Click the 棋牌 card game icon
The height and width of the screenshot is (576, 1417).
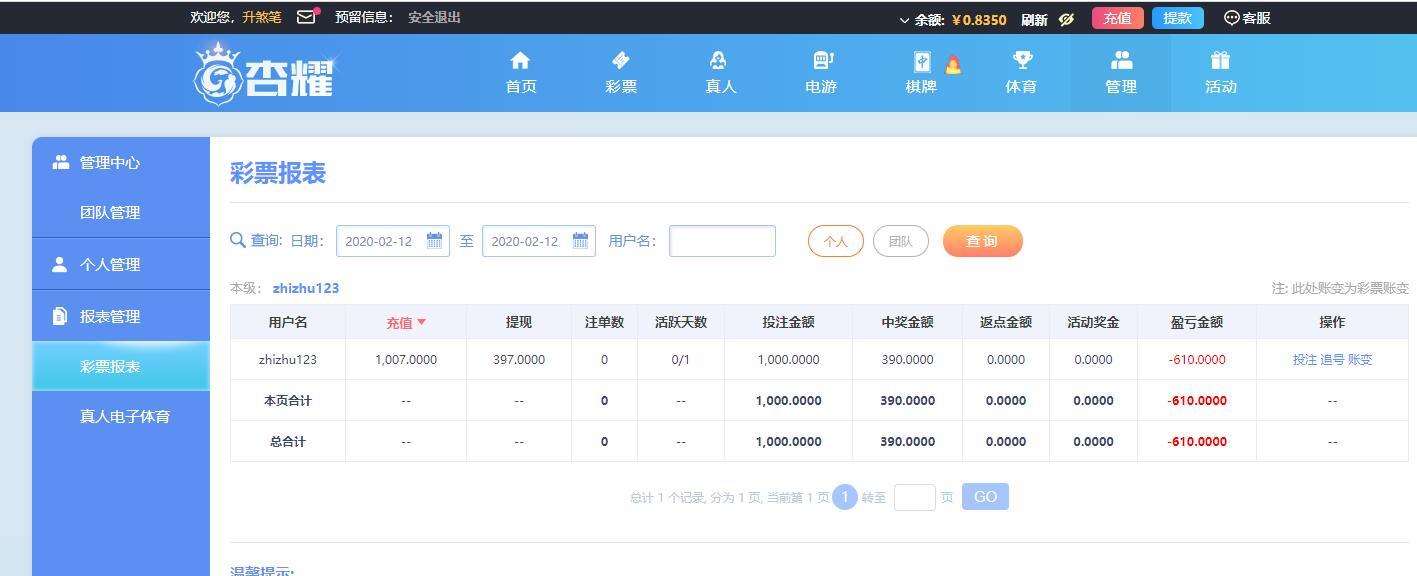pyautogui.click(x=921, y=62)
